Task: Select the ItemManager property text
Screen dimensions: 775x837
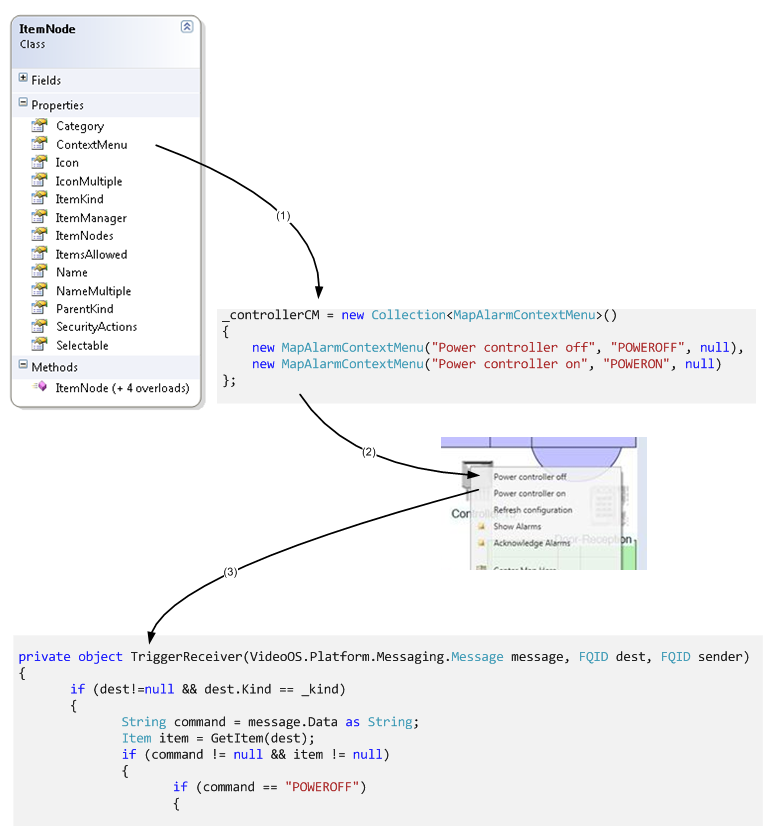Action: click(91, 218)
